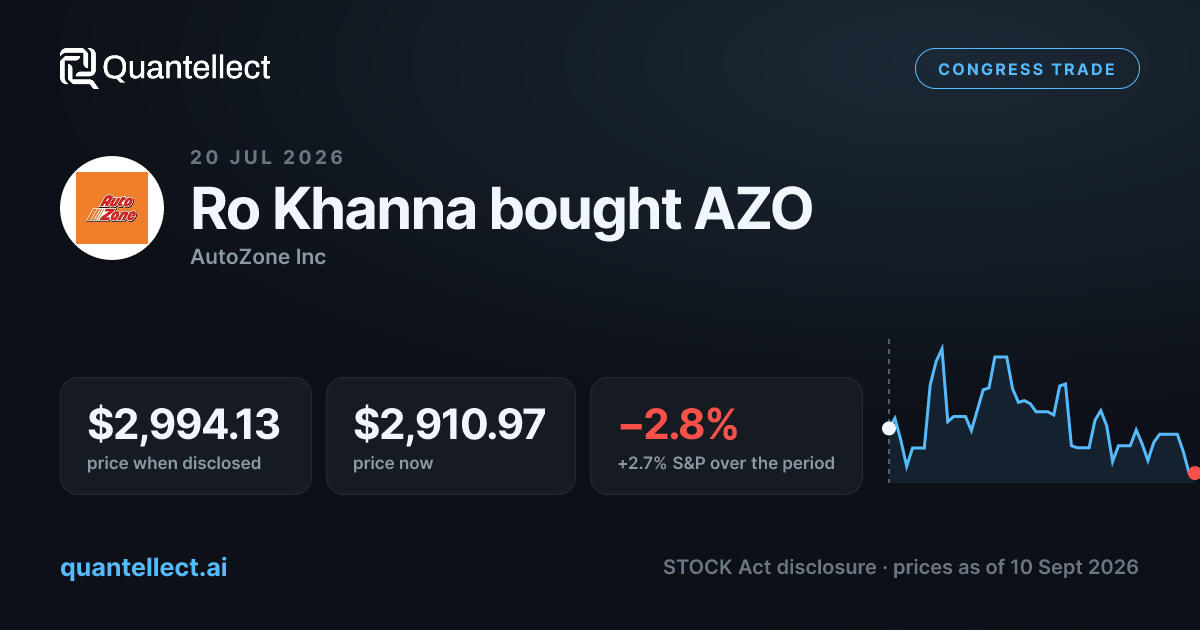Click the AutoZone company logo

pos(112,208)
